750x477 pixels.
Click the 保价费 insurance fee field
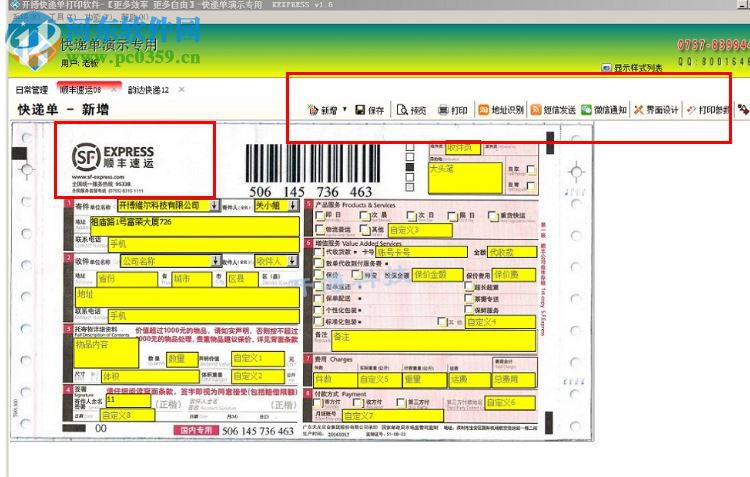514,275
